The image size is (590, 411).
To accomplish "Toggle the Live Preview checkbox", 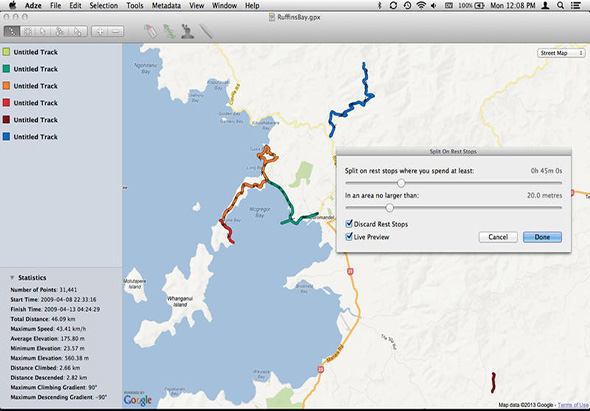I will click(349, 237).
